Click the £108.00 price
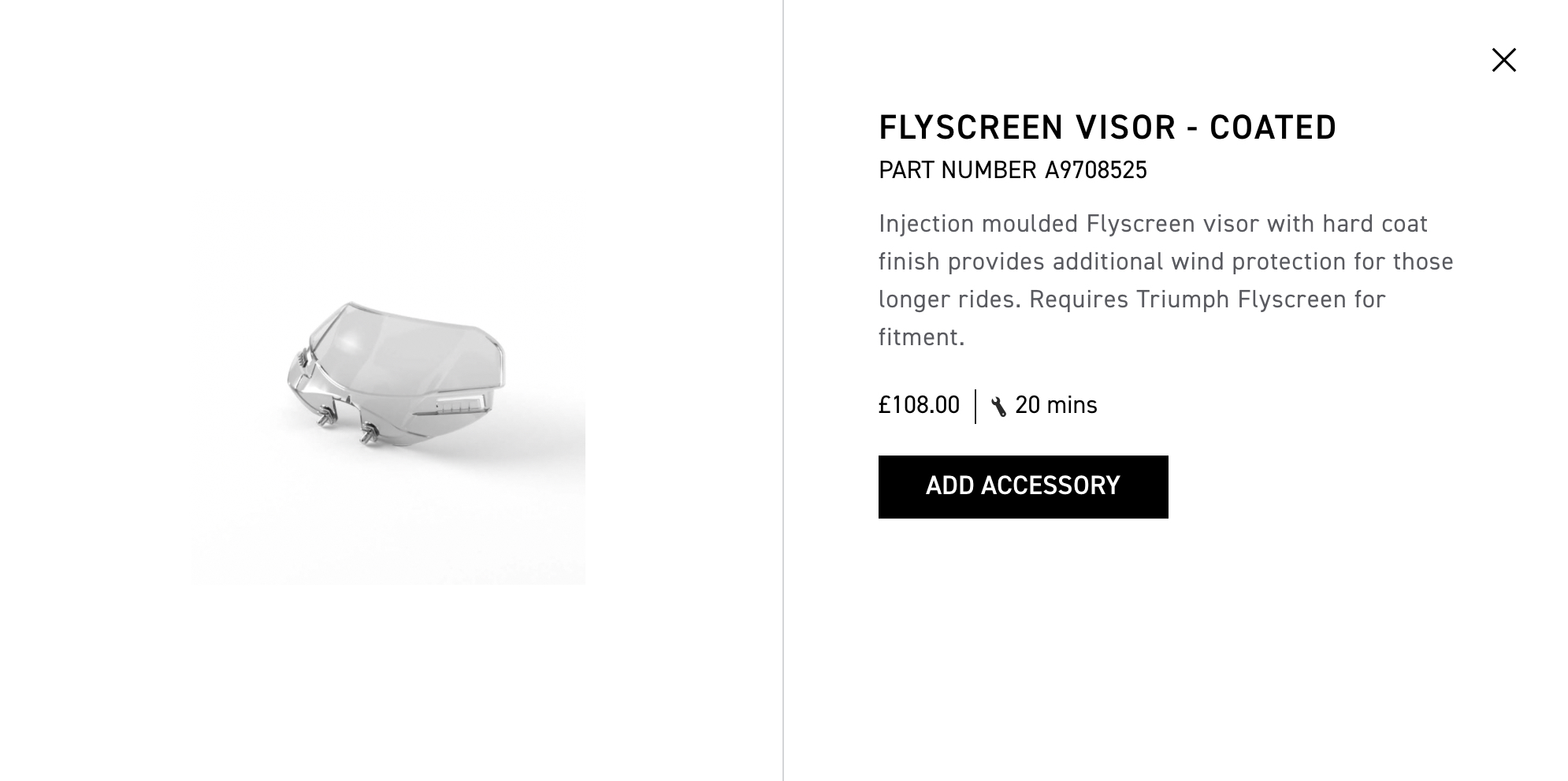Image resolution: width=1568 pixels, height=781 pixels. click(x=919, y=405)
